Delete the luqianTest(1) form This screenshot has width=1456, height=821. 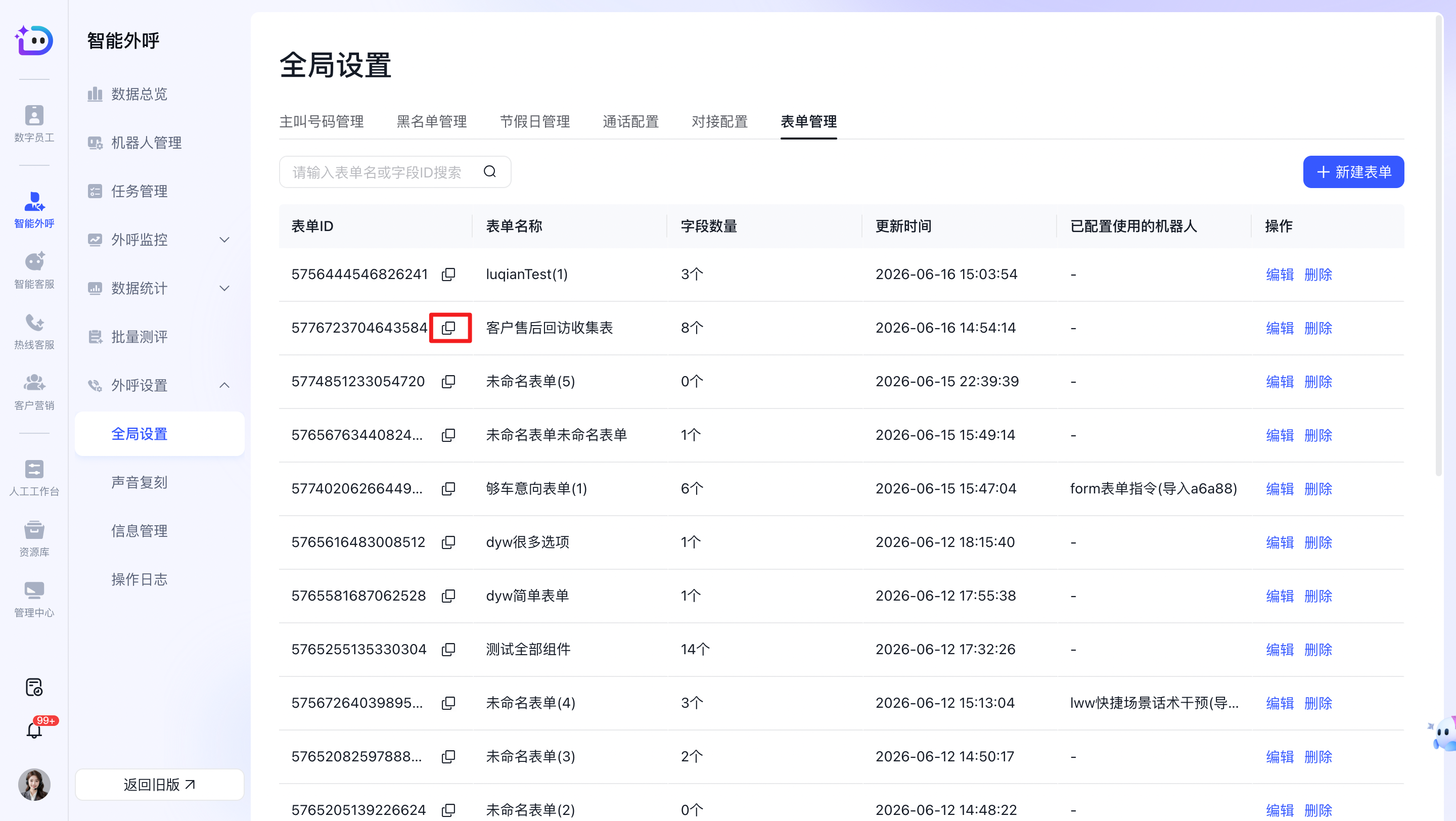tap(1318, 275)
